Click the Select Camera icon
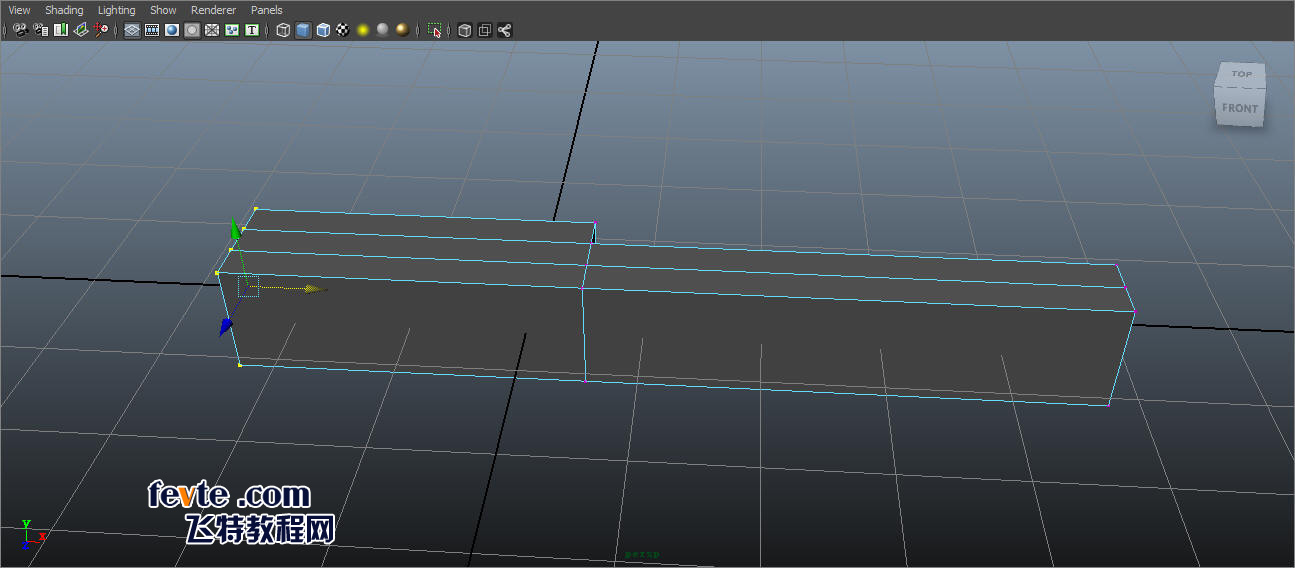Screen dimensions: 1295x568 pyautogui.click(x=20, y=30)
